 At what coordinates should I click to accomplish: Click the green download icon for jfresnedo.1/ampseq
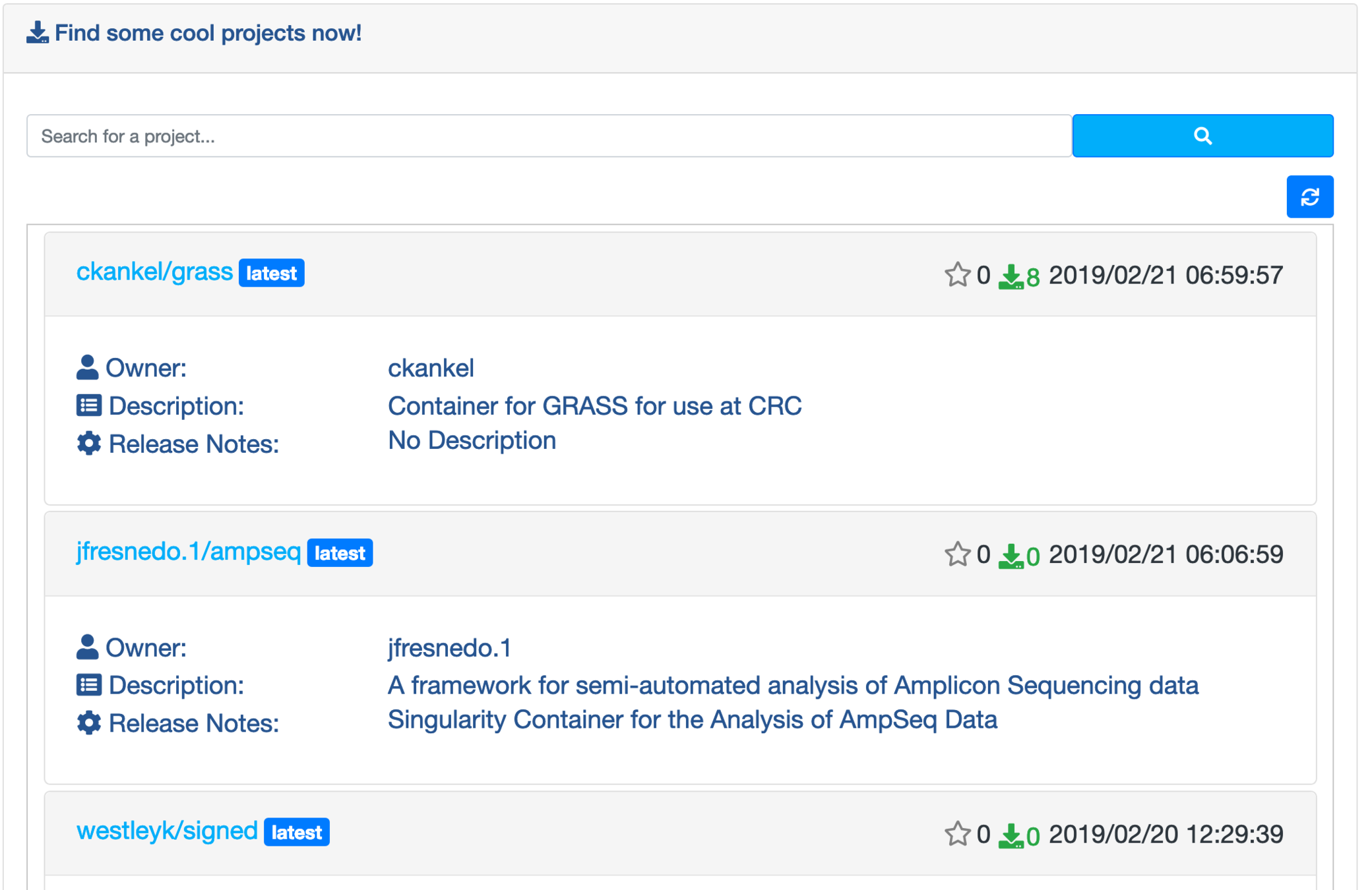pos(1011,556)
